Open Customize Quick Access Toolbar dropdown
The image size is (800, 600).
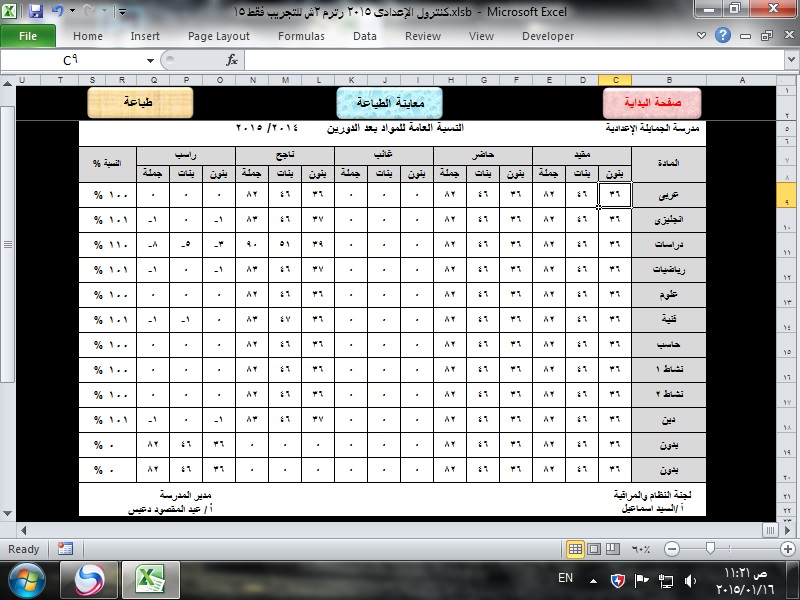[122, 14]
